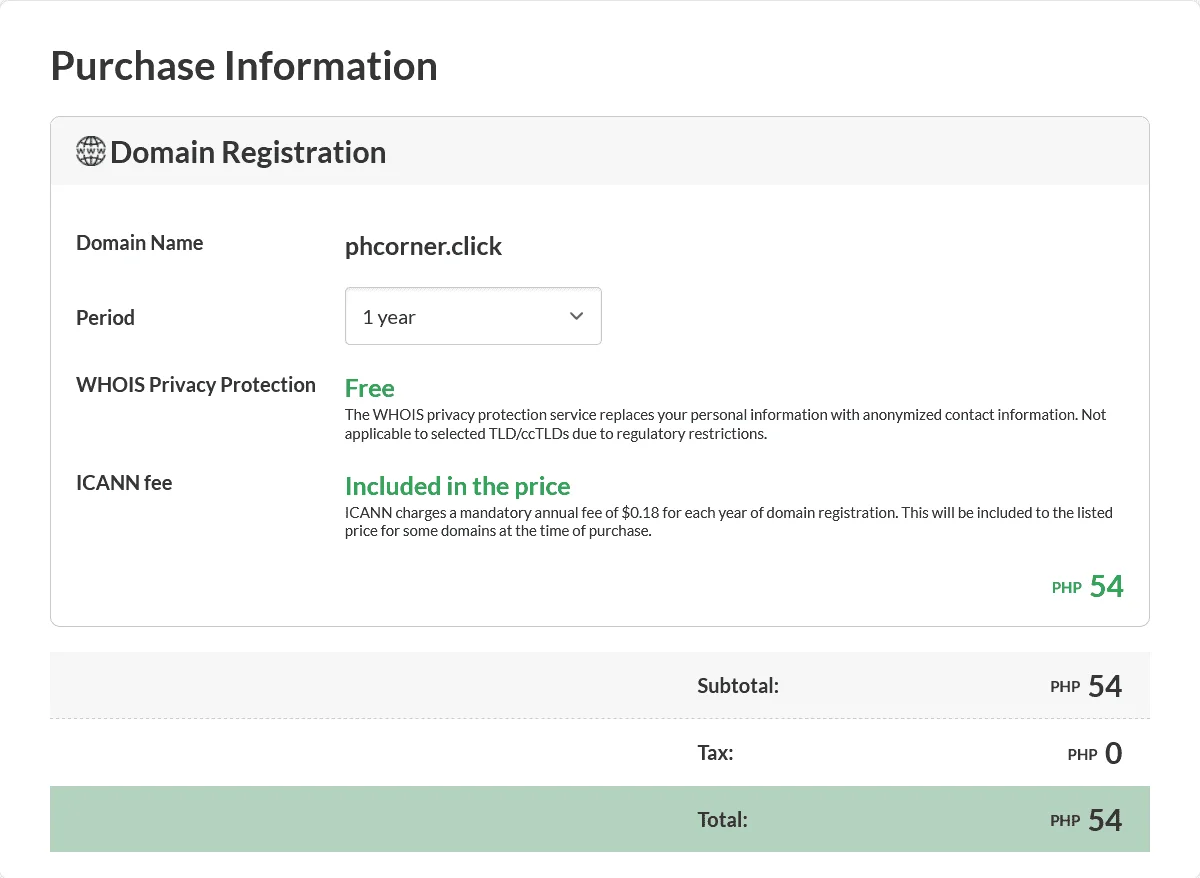Screen dimensions: 1200x878
Task: Click the green Included in the price text
Action: 458,486
